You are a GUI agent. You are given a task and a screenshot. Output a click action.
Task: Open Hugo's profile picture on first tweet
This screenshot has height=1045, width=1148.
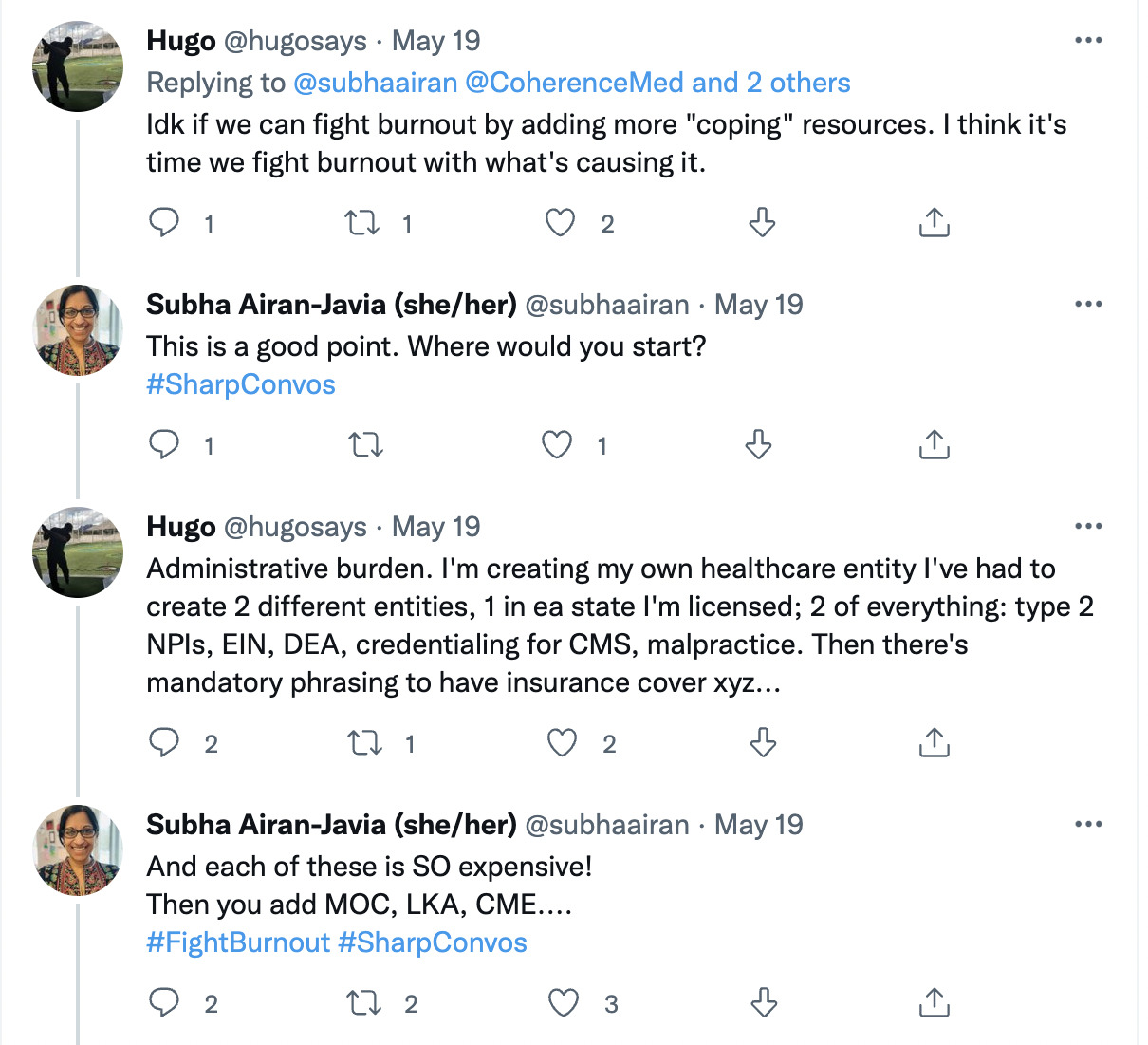77,66
